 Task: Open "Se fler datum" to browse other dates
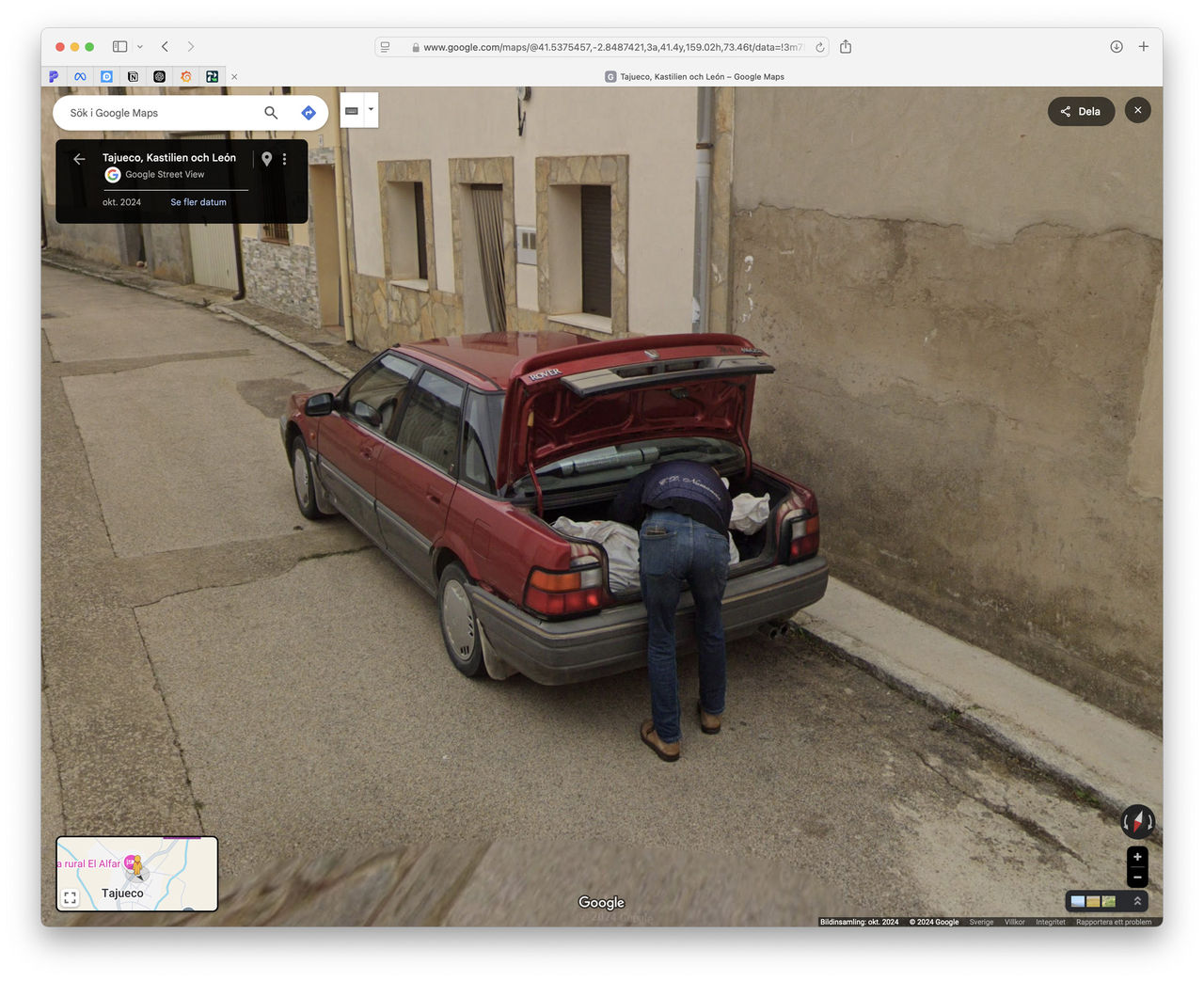pyautogui.click(x=198, y=201)
